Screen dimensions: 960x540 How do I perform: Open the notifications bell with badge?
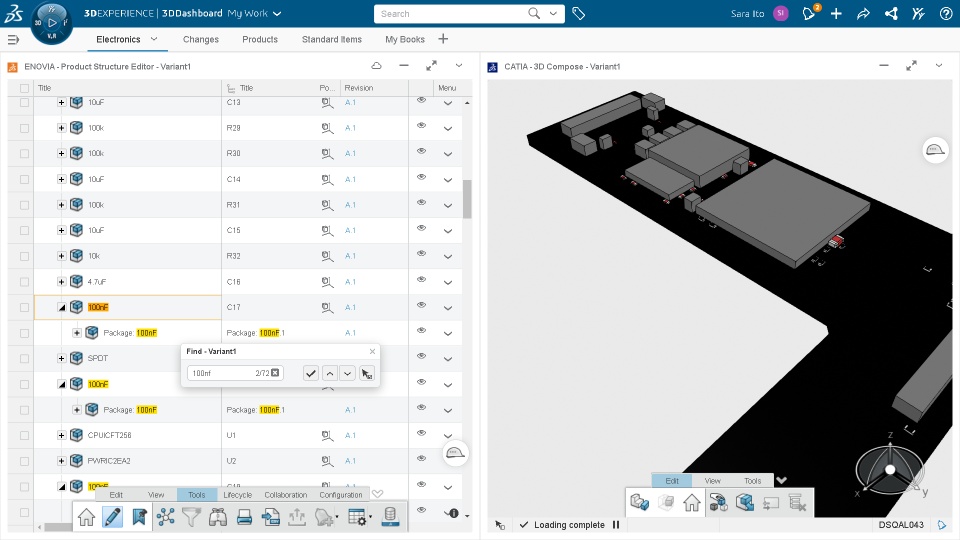[x=809, y=13]
